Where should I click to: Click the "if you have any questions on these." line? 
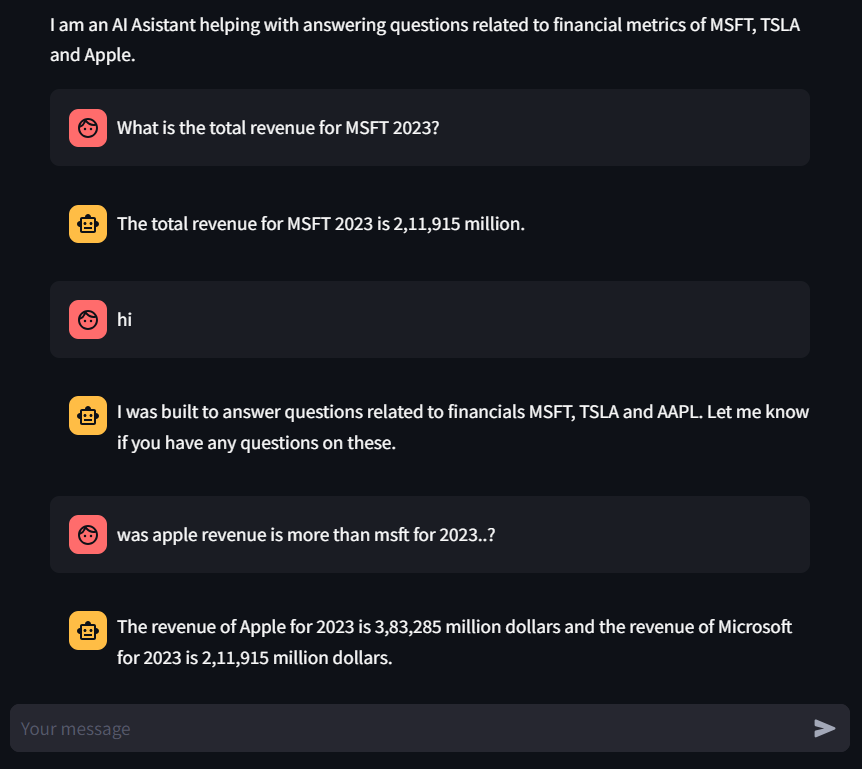click(x=256, y=443)
